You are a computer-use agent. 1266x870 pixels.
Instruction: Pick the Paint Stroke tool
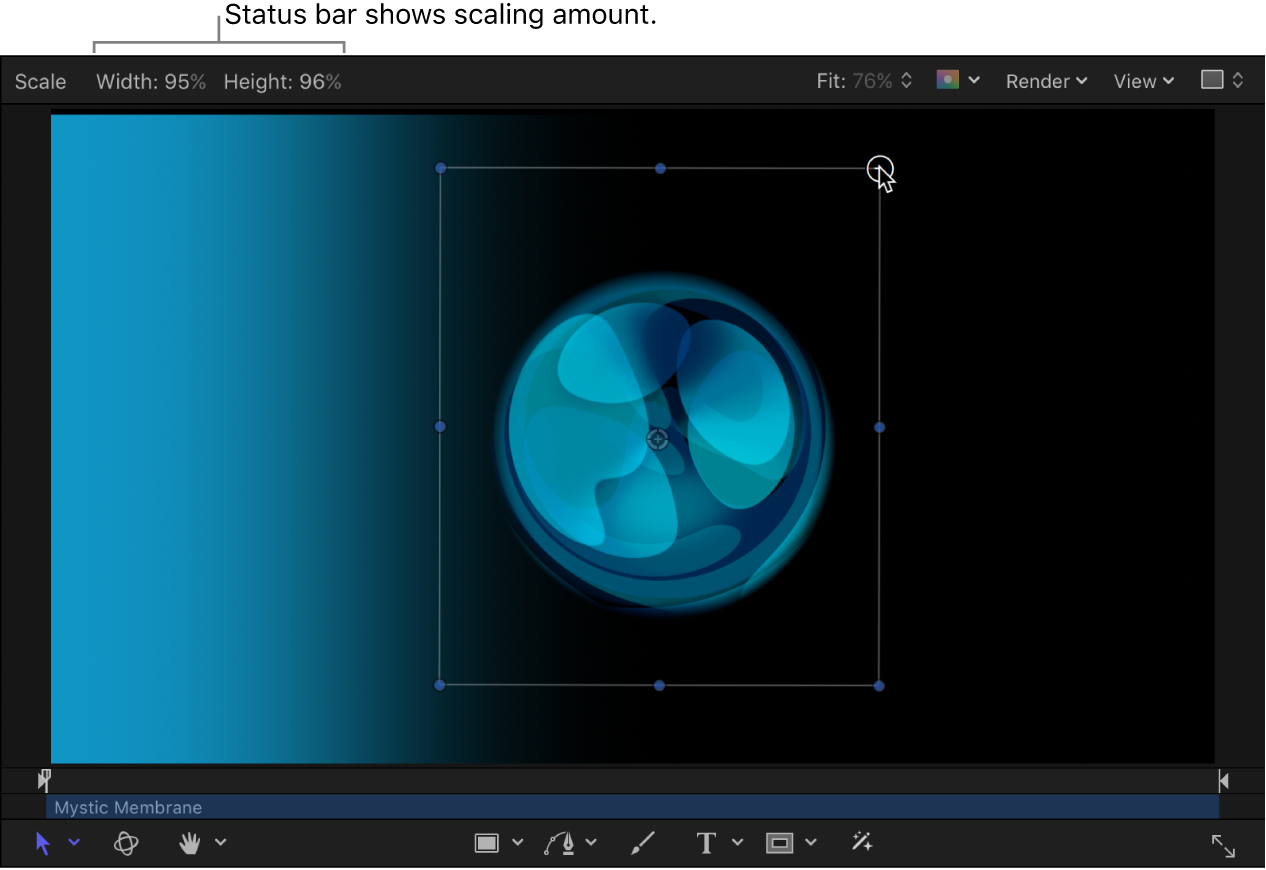pos(643,843)
